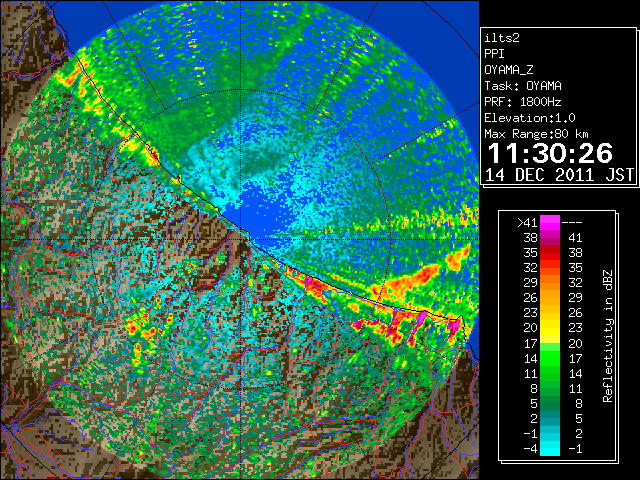Select the 'Elevation:1.0' text
640x480 pixels.
pyautogui.click(x=530, y=118)
